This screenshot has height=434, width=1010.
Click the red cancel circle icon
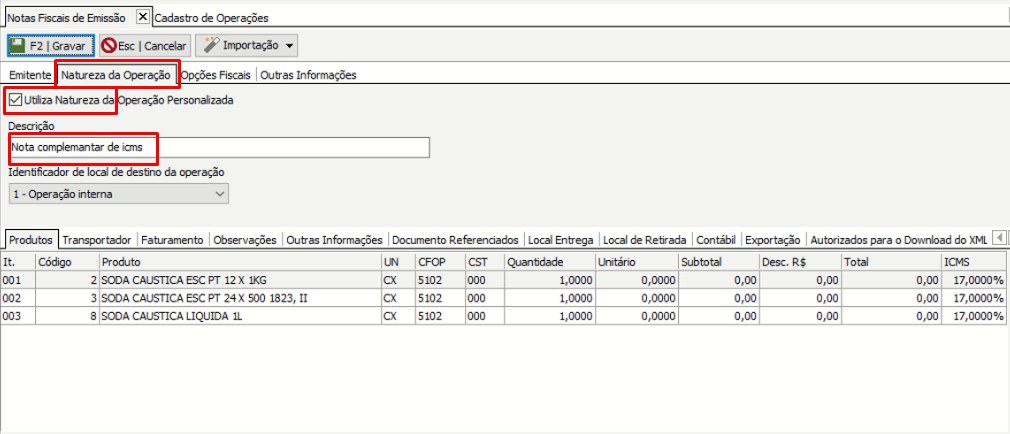pos(110,46)
